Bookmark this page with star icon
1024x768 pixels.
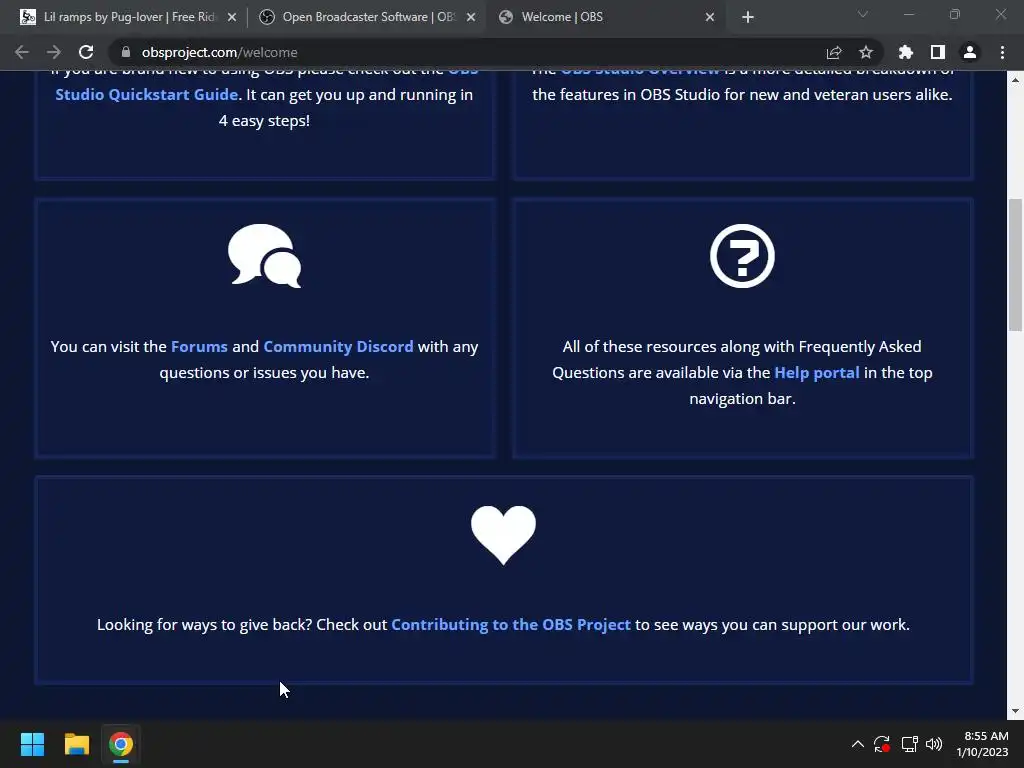(866, 52)
